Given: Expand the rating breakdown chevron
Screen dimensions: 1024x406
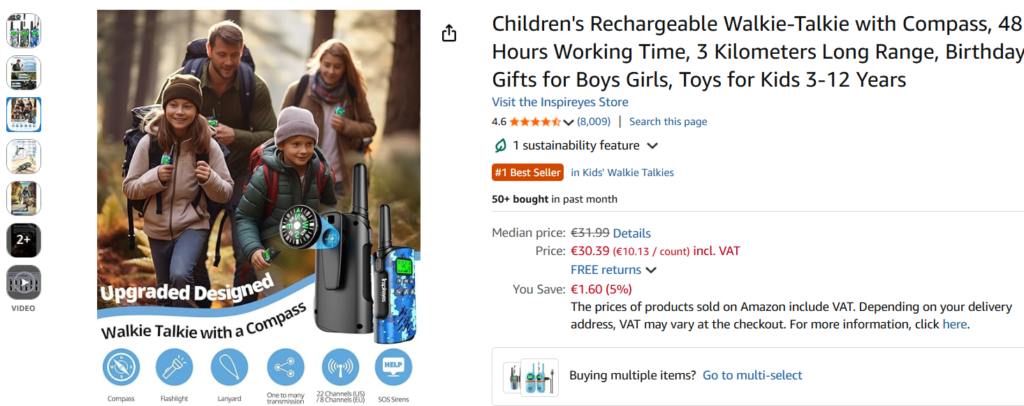Looking at the screenshot, I should click(569, 123).
